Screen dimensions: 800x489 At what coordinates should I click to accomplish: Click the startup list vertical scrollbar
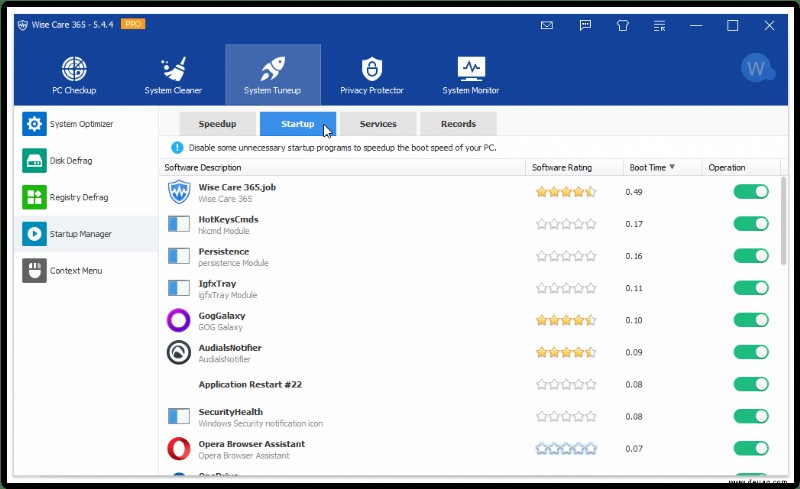[x=784, y=221]
